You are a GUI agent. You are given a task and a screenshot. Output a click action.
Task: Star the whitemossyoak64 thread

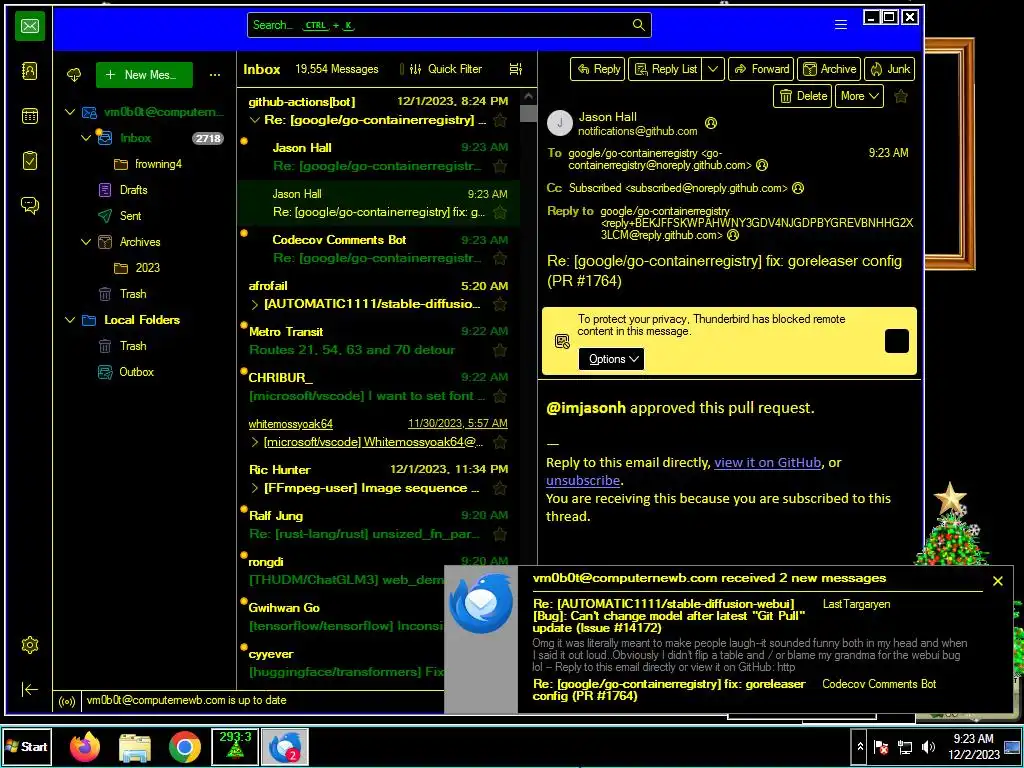click(500, 443)
